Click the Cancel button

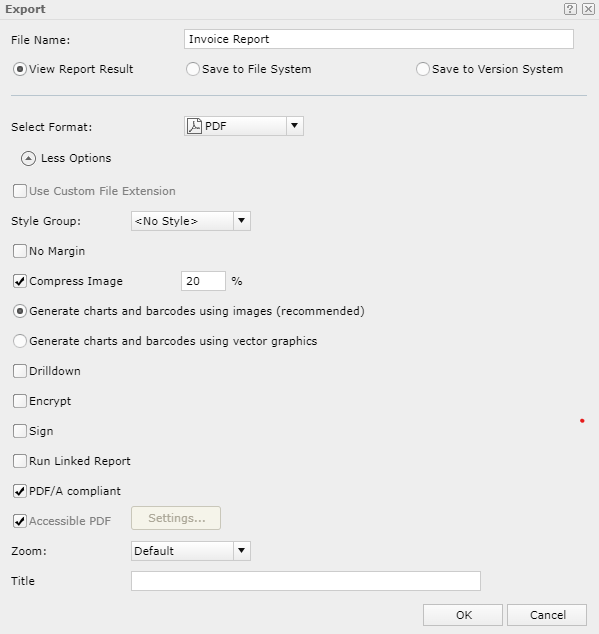click(x=547, y=615)
